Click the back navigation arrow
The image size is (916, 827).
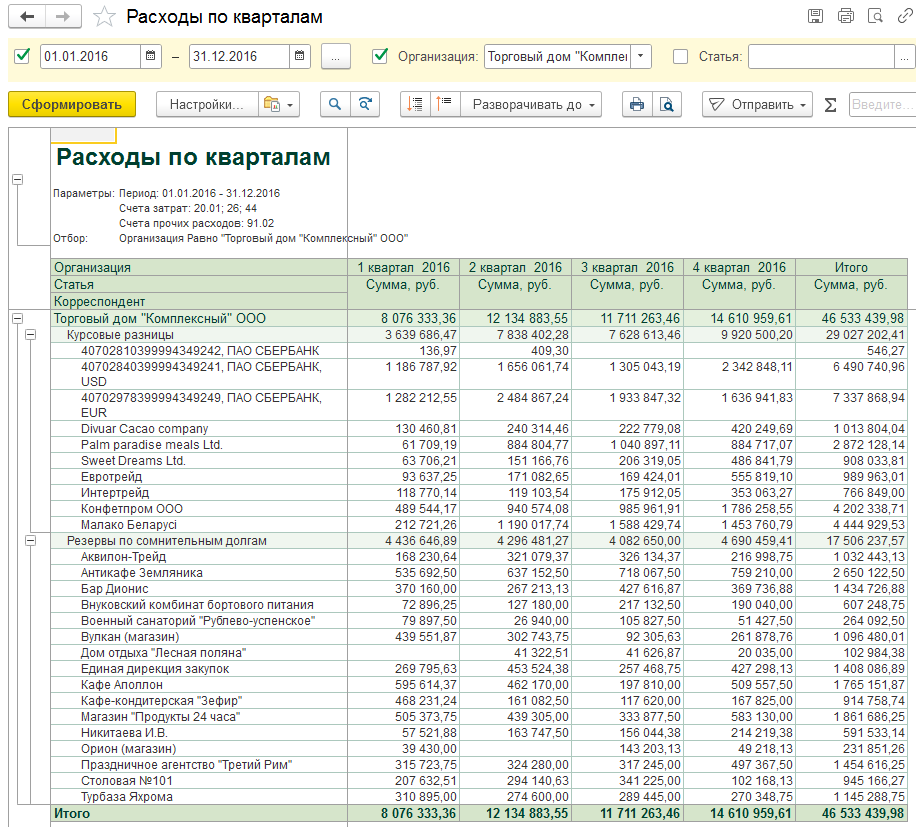27,17
